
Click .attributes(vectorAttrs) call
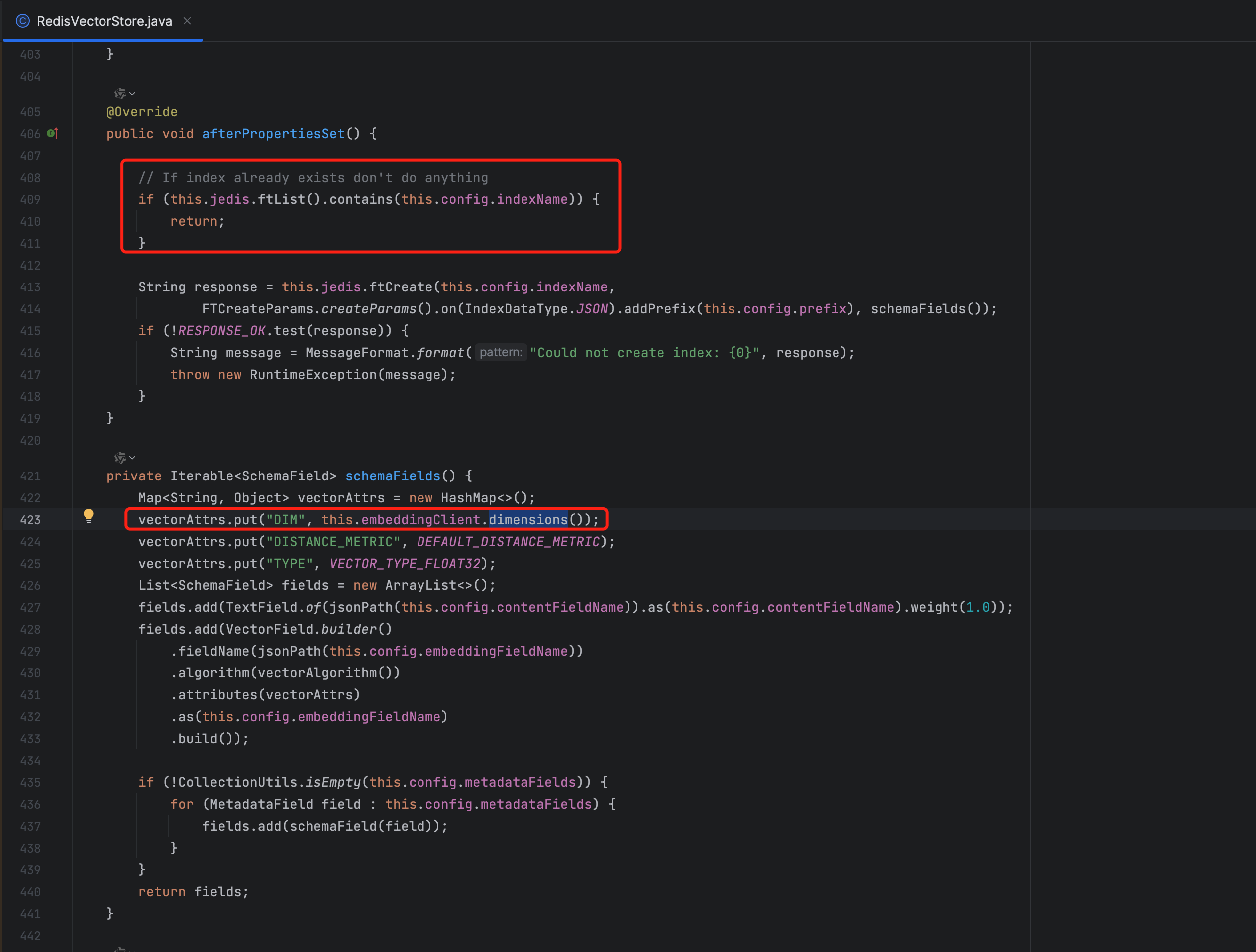[265, 695]
